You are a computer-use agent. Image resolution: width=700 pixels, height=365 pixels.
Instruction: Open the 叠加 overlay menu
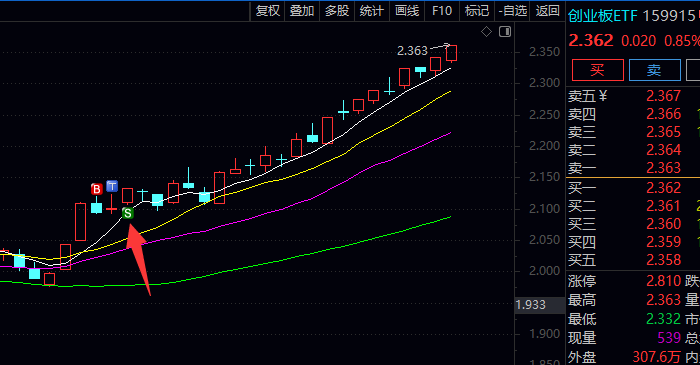pos(302,11)
